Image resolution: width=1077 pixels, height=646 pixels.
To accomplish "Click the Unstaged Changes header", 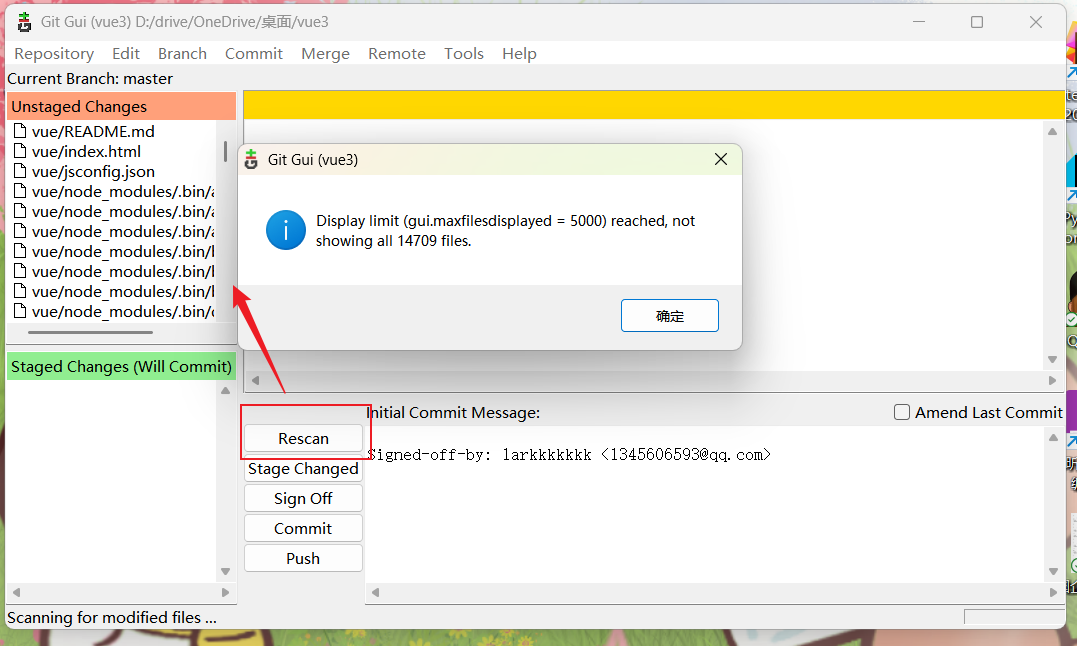I will coord(122,106).
